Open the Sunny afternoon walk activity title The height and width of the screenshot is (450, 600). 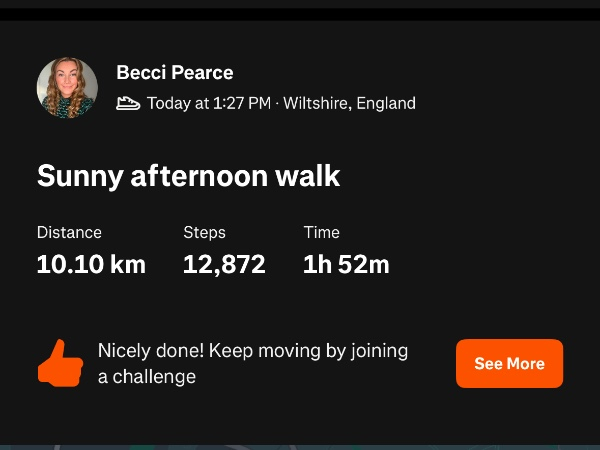point(189,176)
